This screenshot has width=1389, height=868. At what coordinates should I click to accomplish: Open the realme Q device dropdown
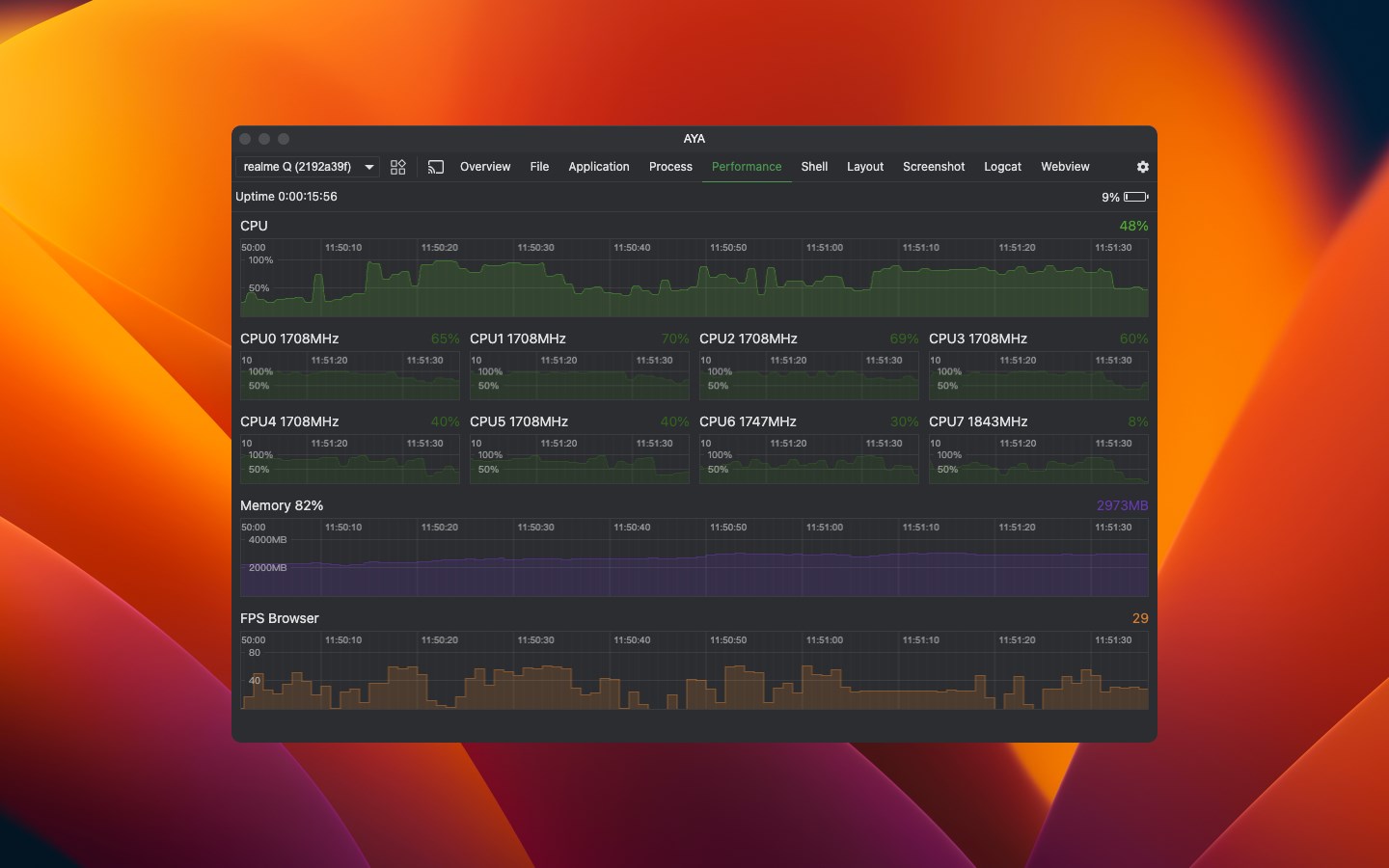308,167
